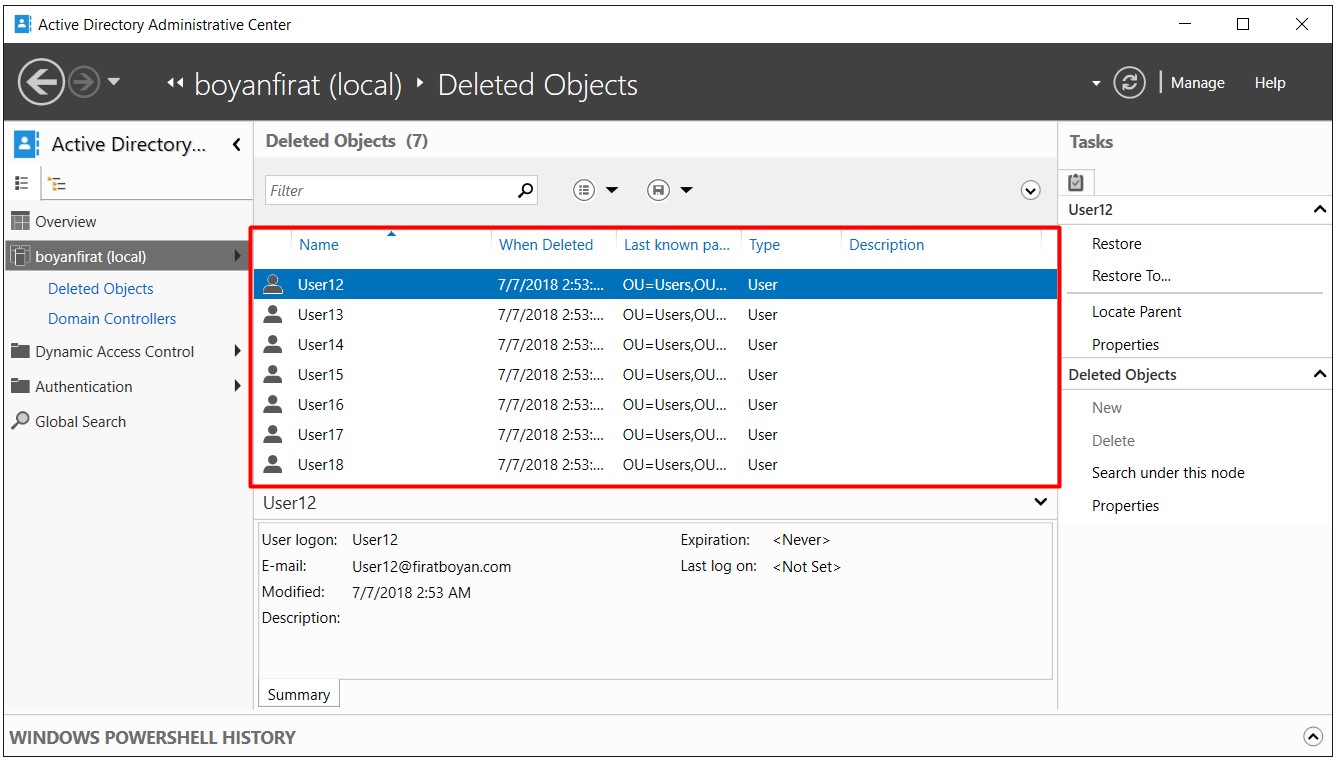Select Overview in navigation pane
This screenshot has width=1339, height=760.
(x=66, y=222)
